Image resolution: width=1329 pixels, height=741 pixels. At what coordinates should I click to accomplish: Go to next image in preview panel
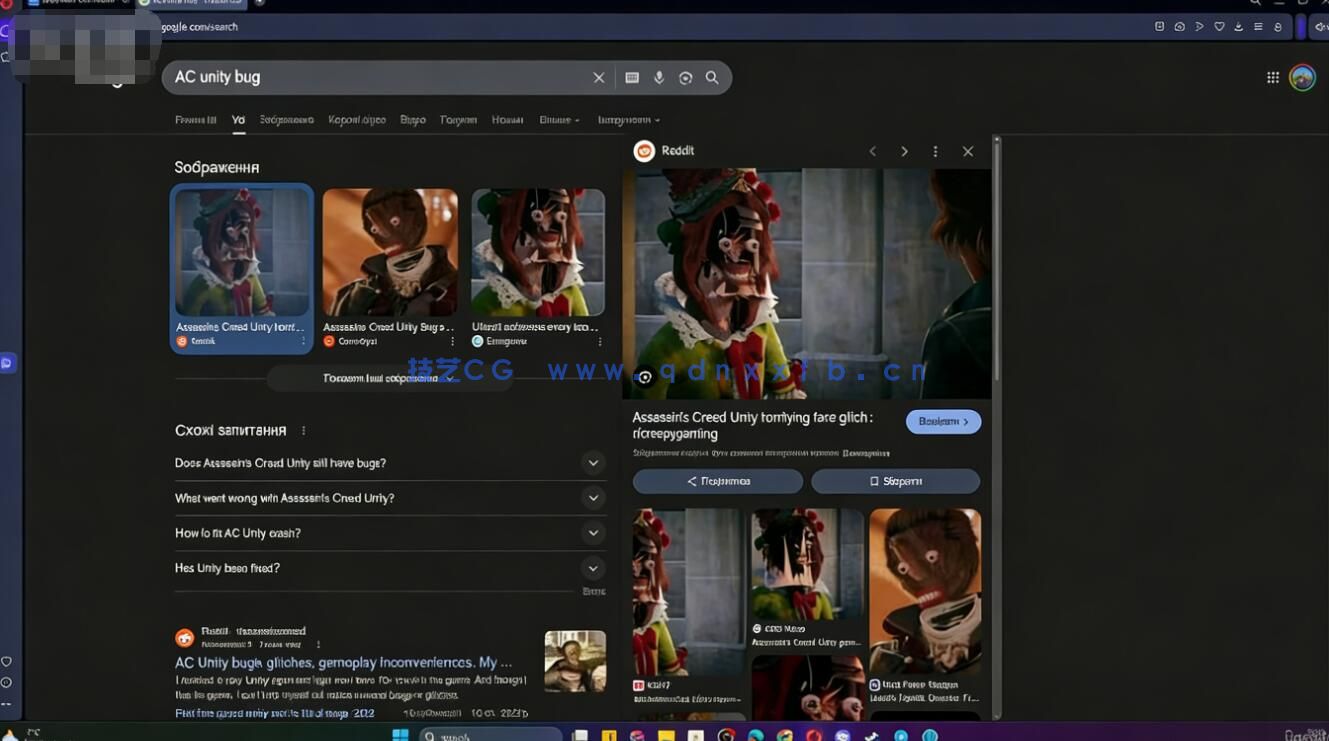904,151
